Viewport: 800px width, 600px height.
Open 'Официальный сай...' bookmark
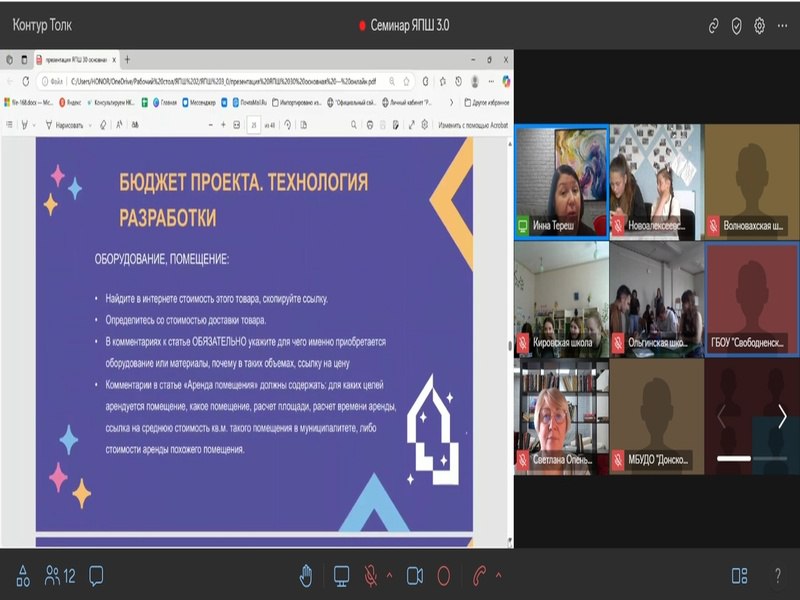coord(352,103)
